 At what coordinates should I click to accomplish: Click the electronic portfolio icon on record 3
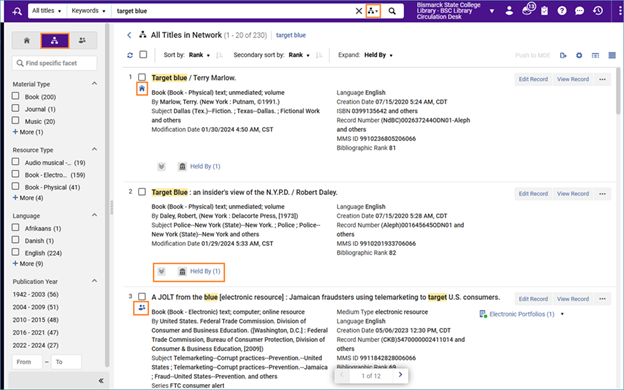[483, 314]
